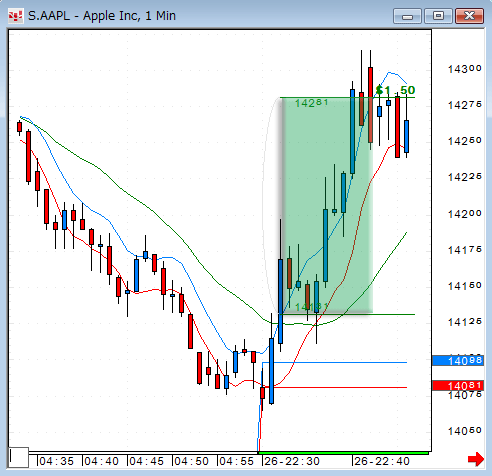Maximize the S.AAPL chart window
The width and height of the screenshot is (492, 476).
438,16
